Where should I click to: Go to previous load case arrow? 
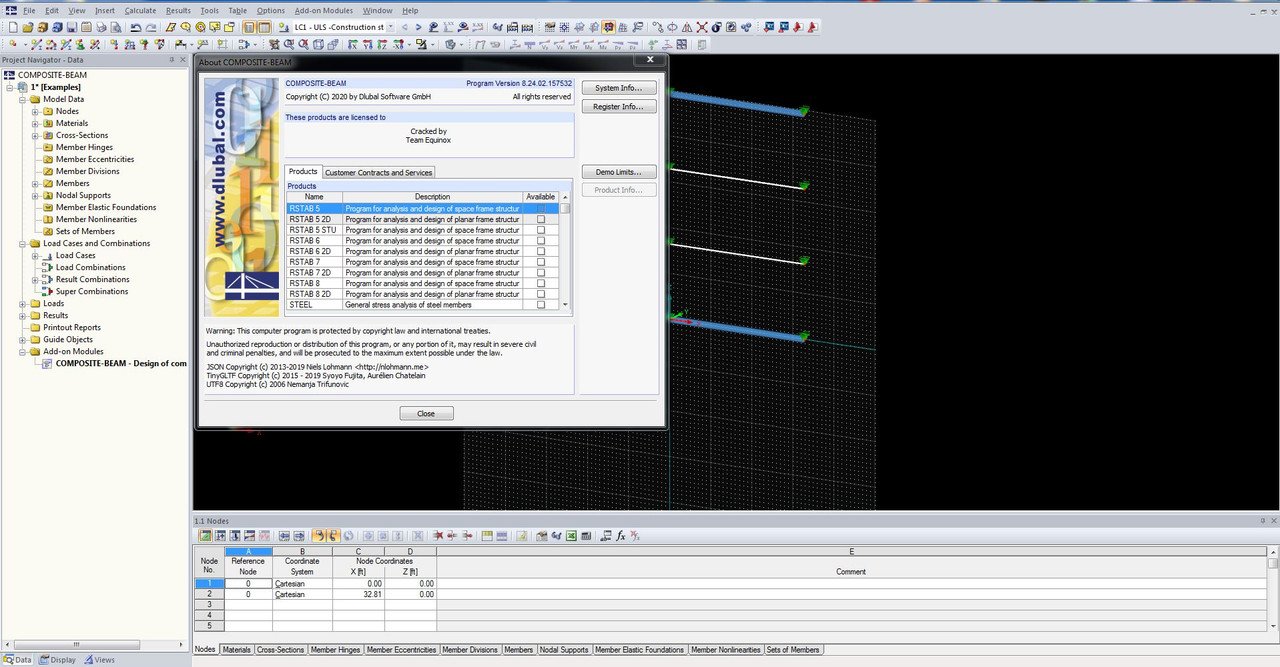(x=405, y=27)
